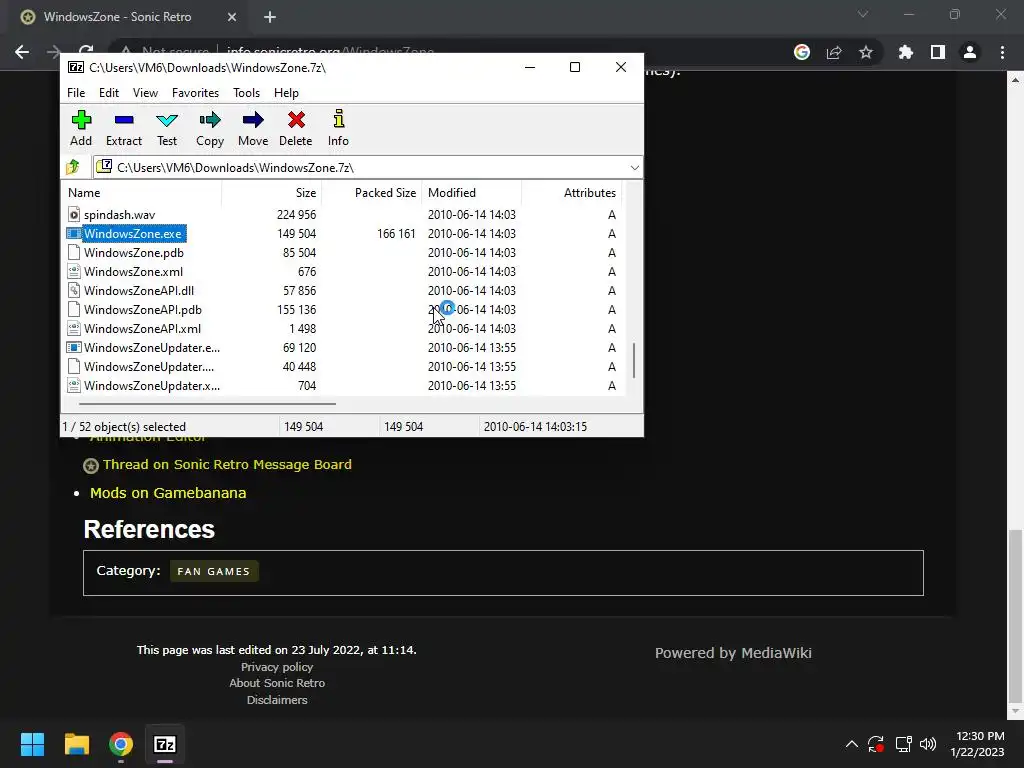This screenshot has width=1024, height=768.
Task: Click the webpage vertical scrollbar thumb
Action: click(1015, 614)
